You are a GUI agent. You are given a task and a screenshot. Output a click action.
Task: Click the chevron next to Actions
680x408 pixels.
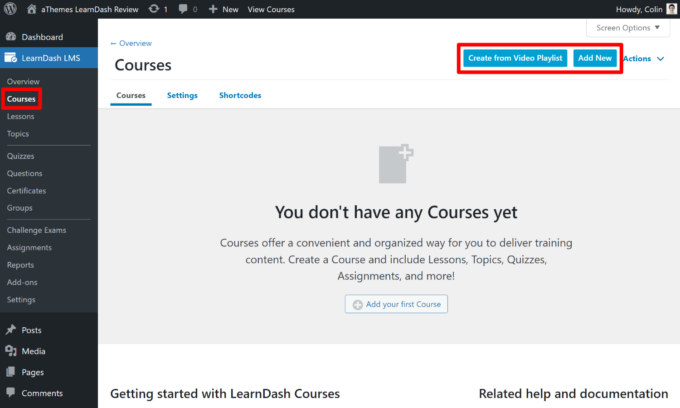click(x=660, y=59)
